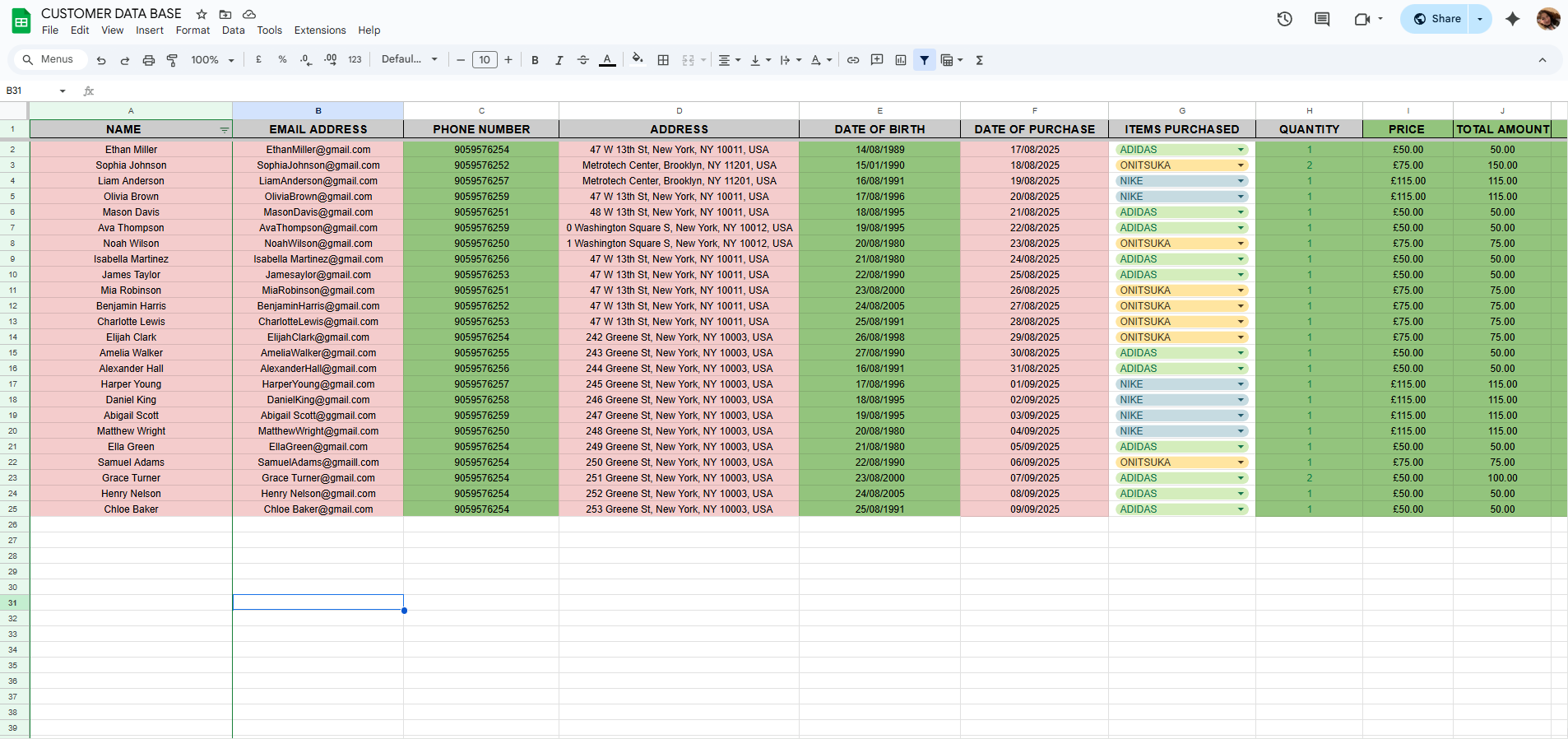Expand the font family dropdown

pyautogui.click(x=410, y=60)
